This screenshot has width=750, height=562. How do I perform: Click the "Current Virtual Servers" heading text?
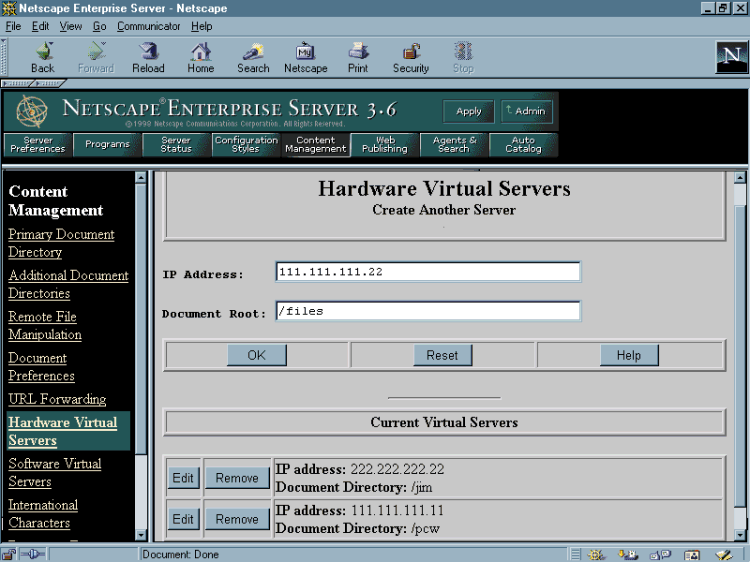(444, 422)
